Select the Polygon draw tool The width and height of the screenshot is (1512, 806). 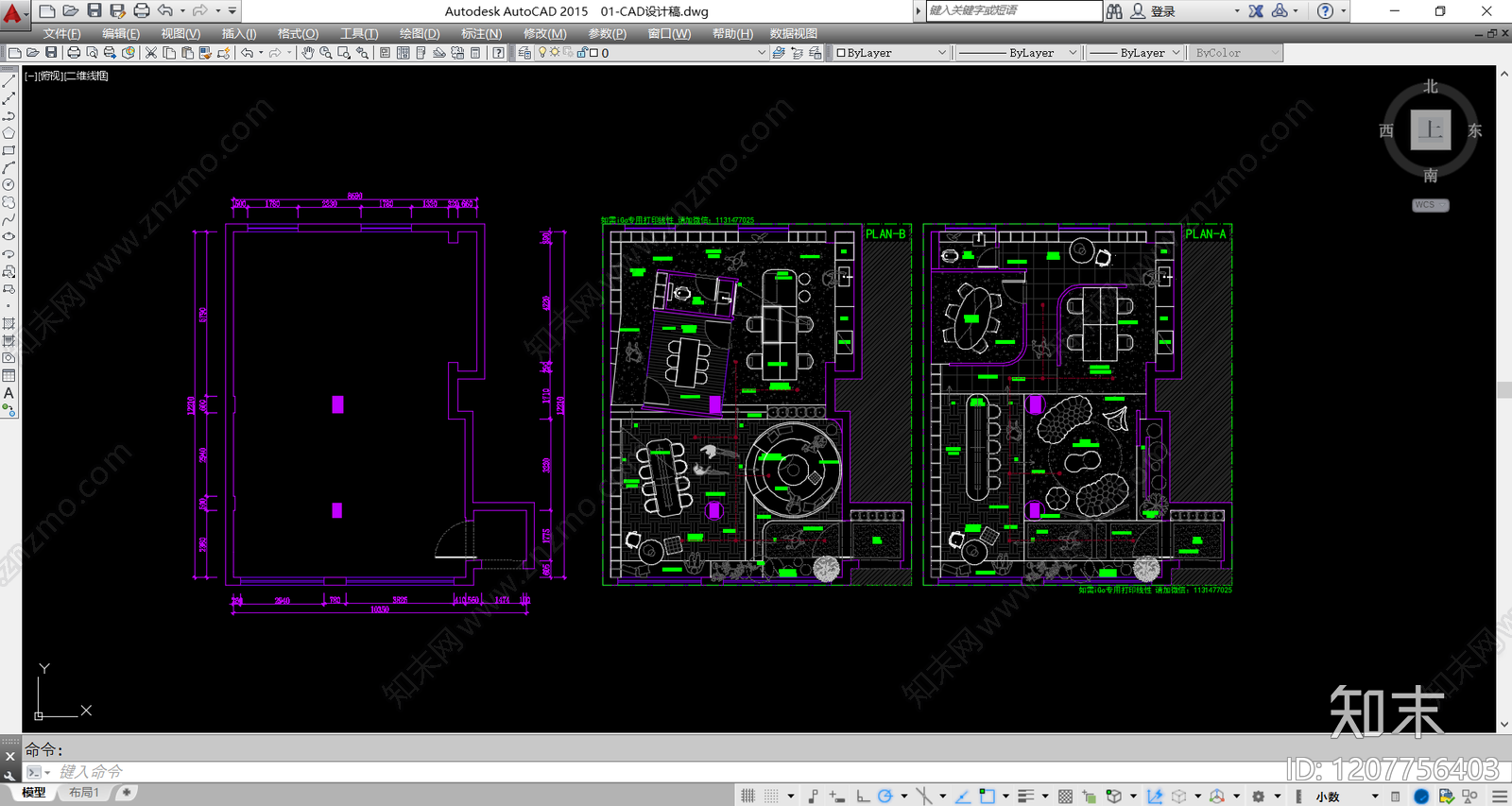[9, 133]
